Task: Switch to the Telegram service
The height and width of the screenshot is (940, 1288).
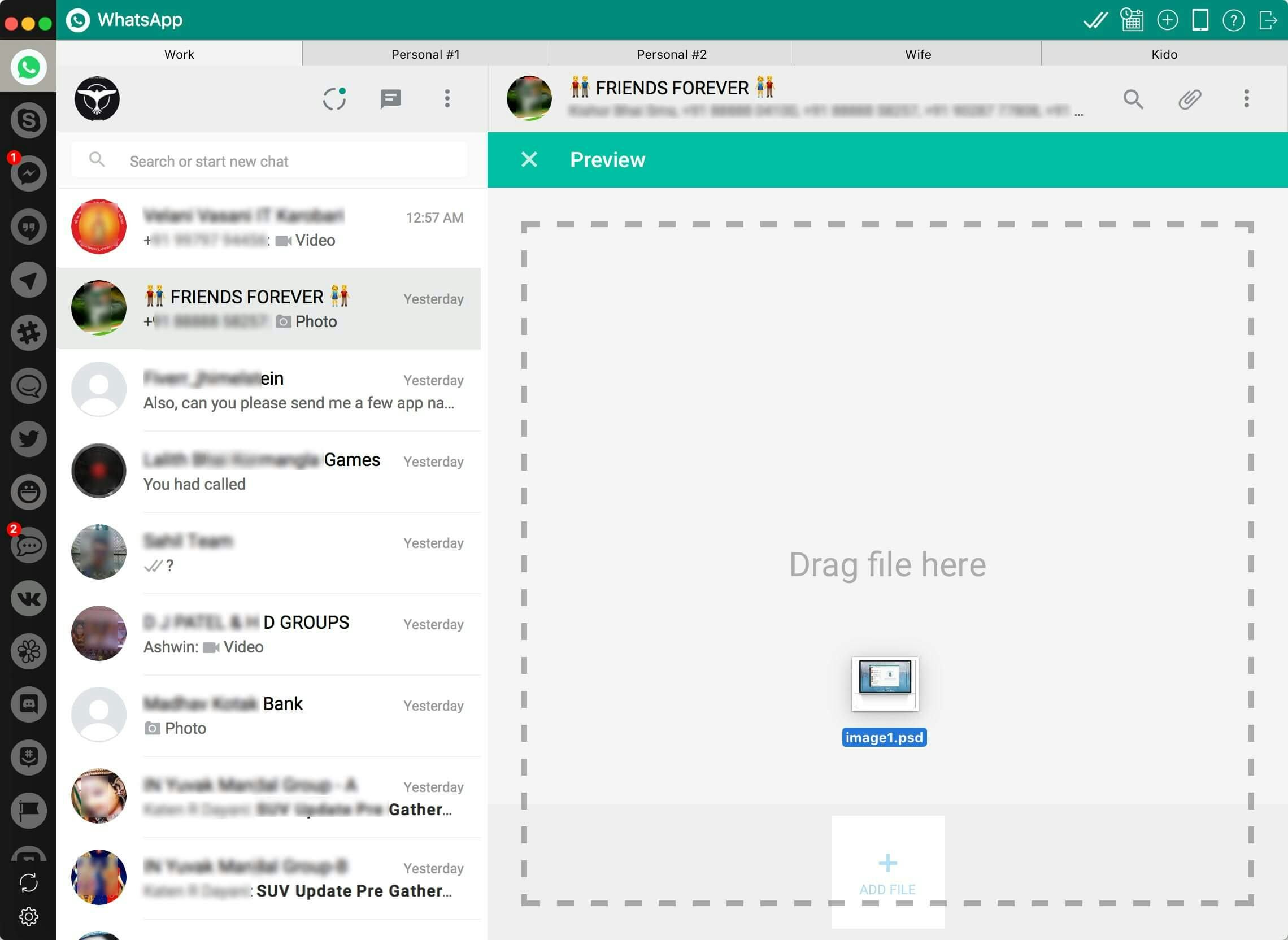Action: click(x=28, y=280)
